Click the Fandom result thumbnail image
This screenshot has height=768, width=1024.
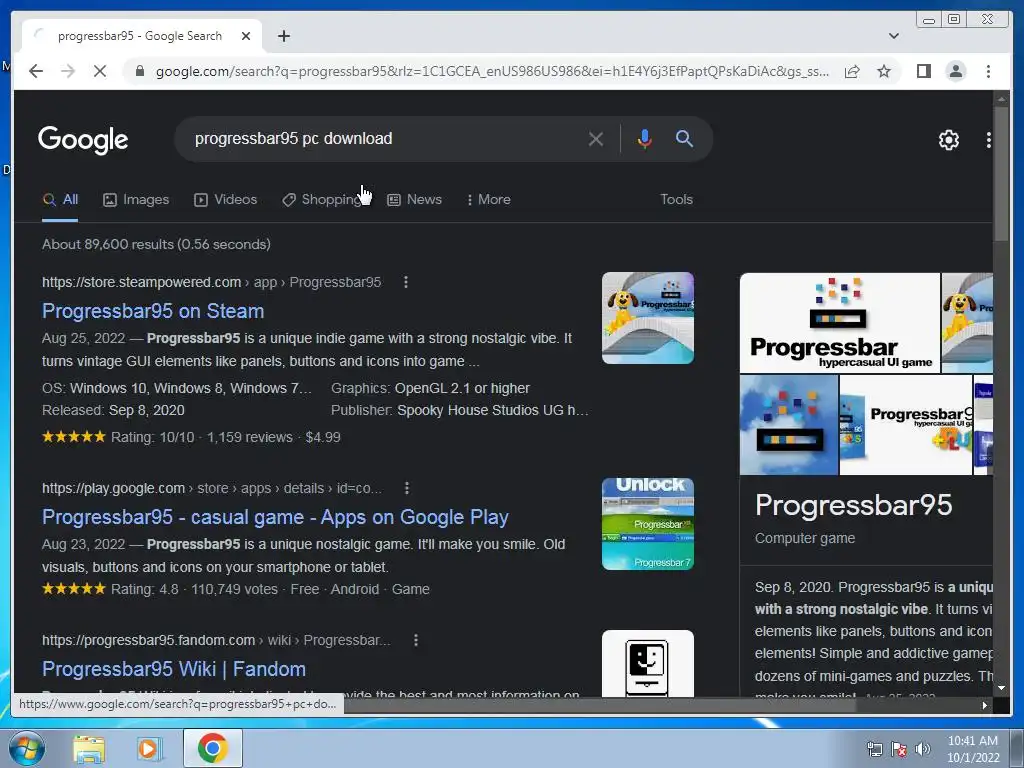coord(647,664)
